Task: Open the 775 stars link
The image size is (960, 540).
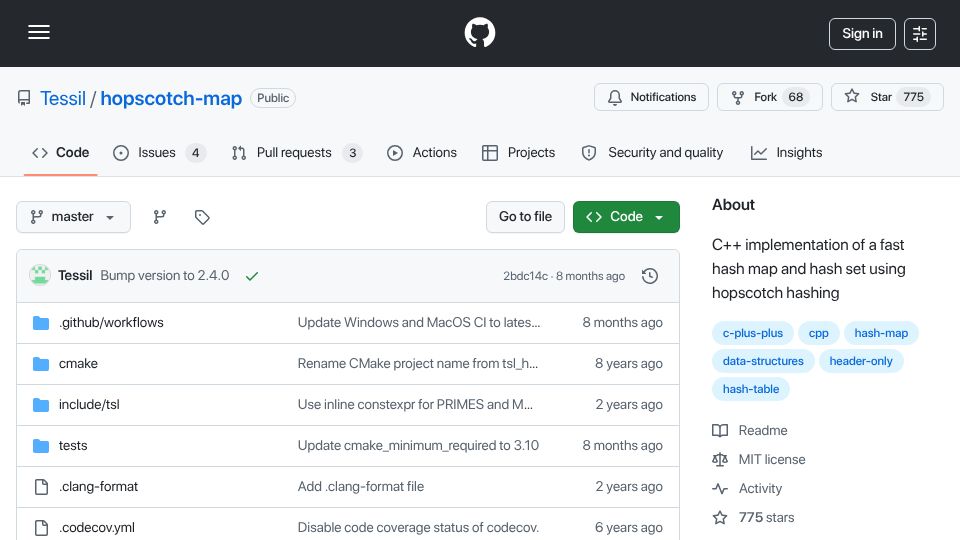Action: [754, 517]
